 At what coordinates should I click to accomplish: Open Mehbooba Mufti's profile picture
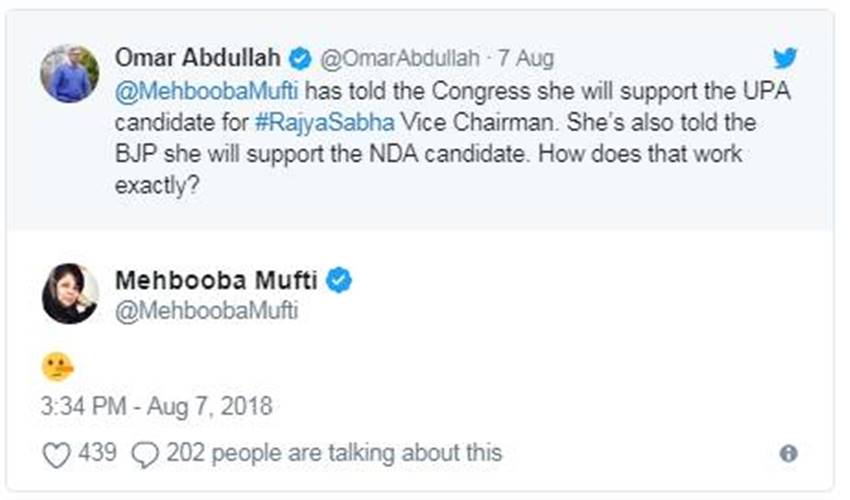click(69, 294)
